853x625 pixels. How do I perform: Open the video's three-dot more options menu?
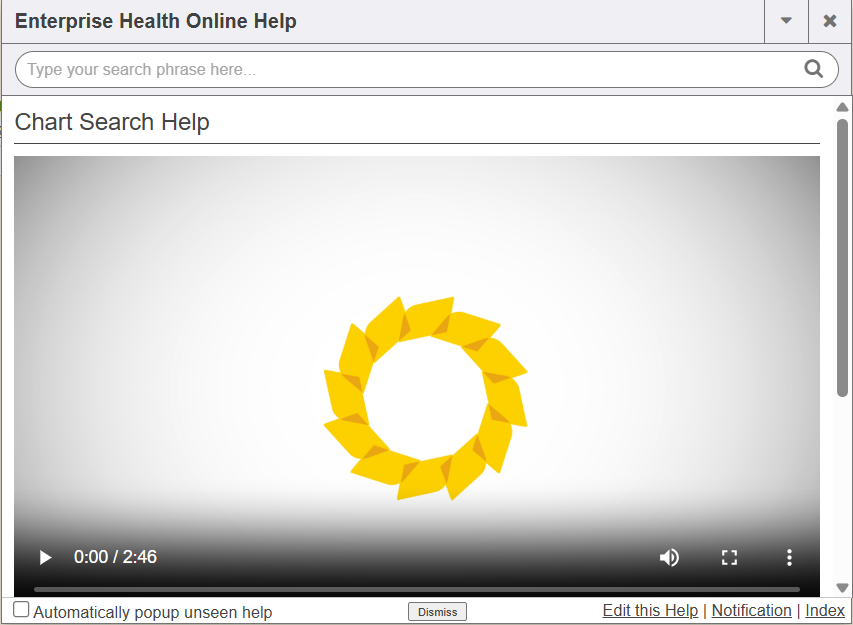click(789, 557)
